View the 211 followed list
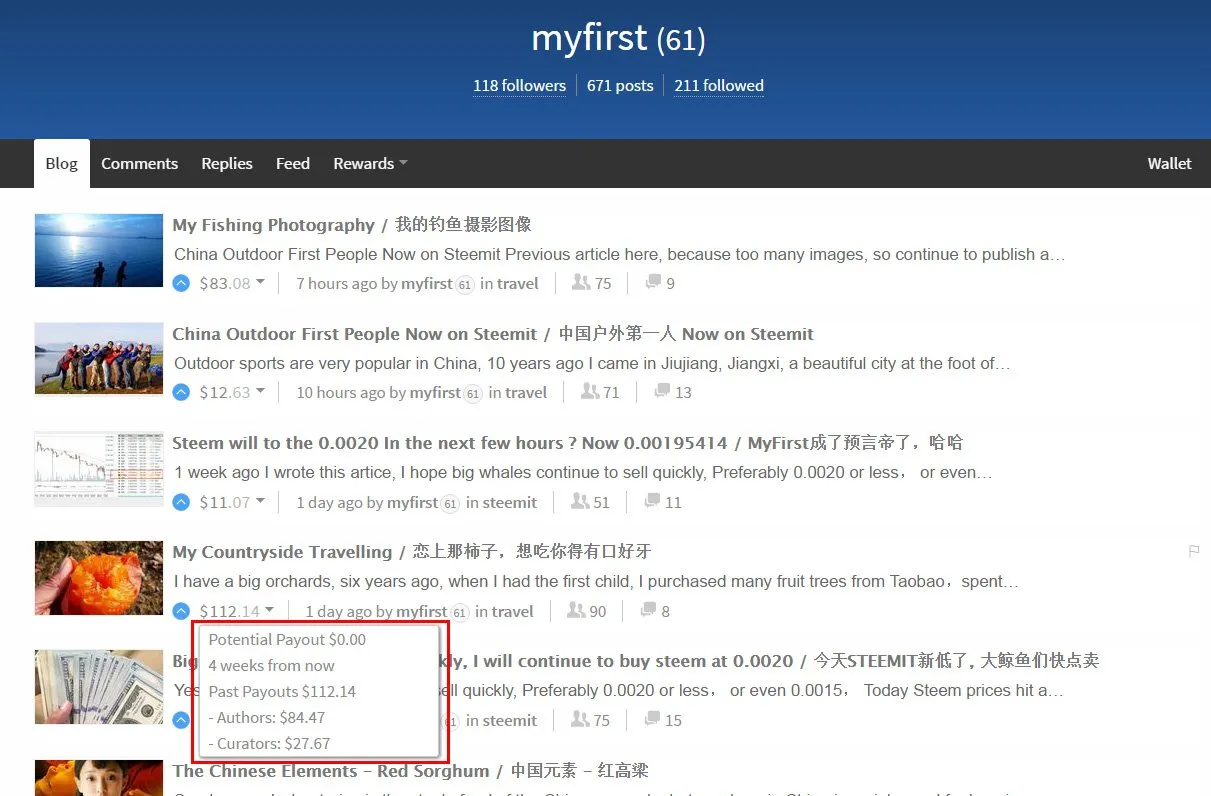The image size is (1211, 796). click(719, 86)
